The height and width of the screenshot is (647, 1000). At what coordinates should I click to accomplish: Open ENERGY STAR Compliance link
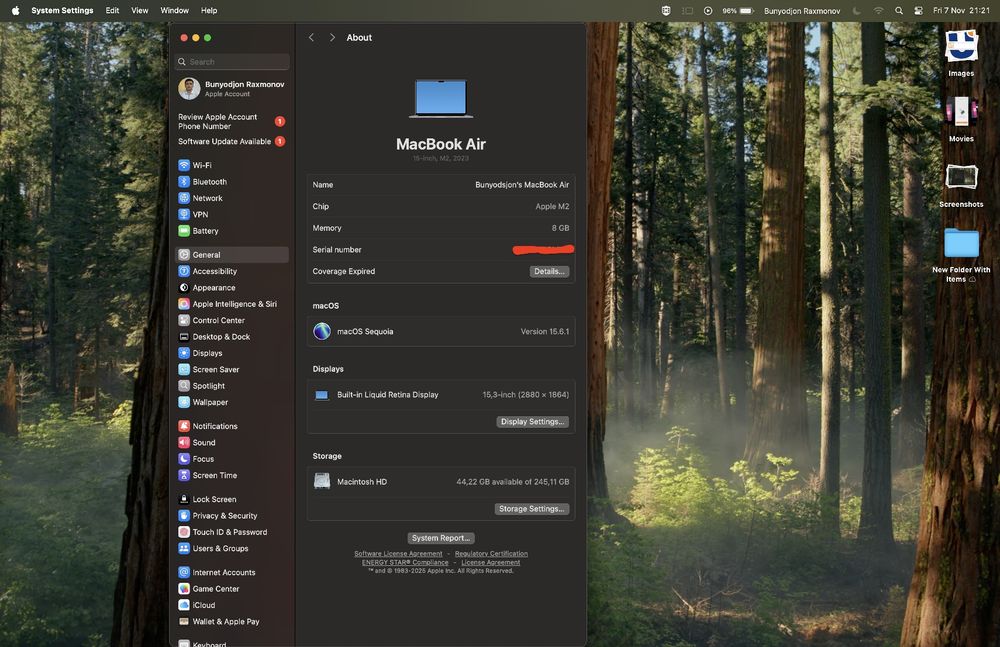click(x=405, y=563)
